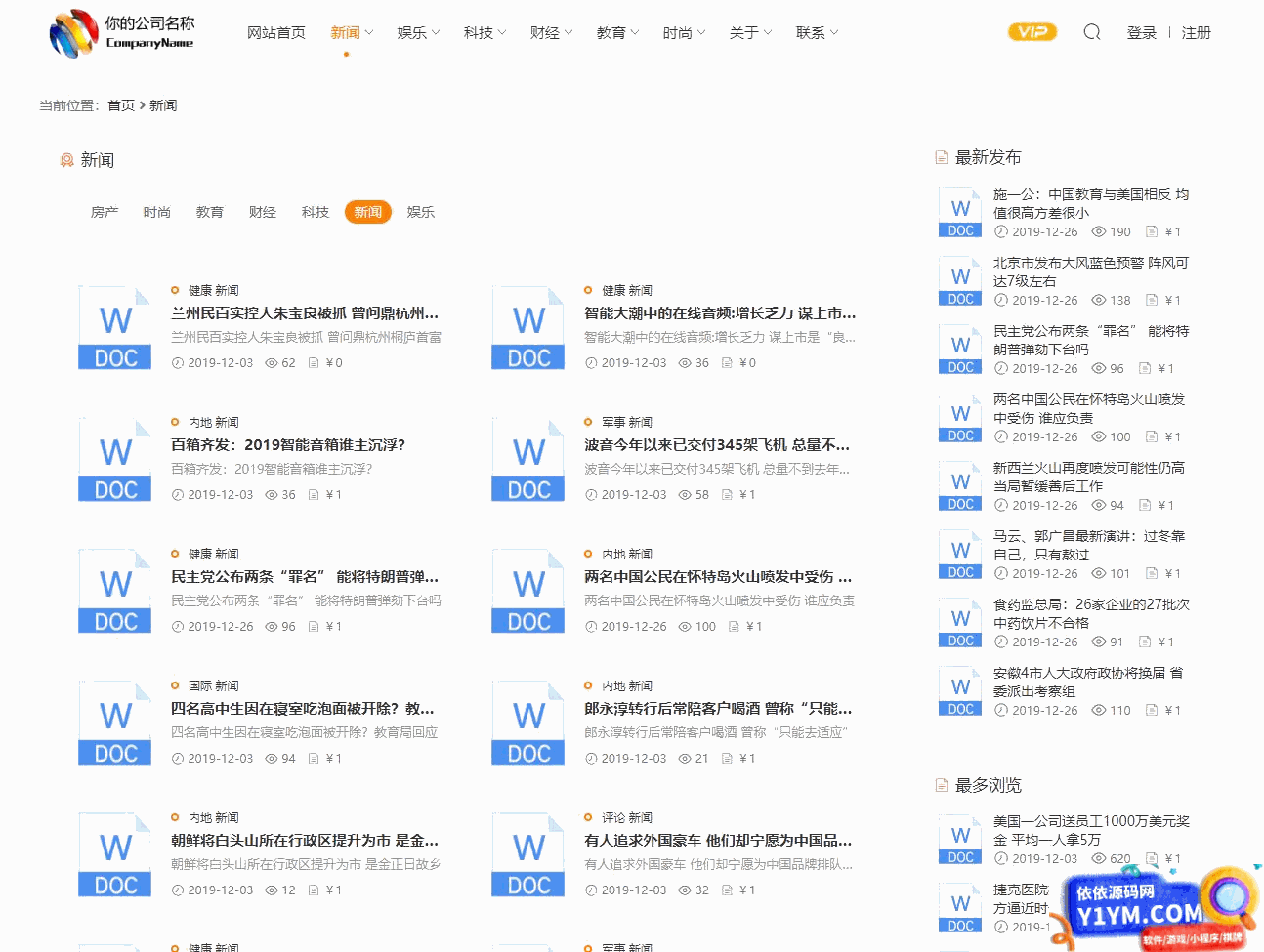Go to 网站首页 in navigation

276,32
